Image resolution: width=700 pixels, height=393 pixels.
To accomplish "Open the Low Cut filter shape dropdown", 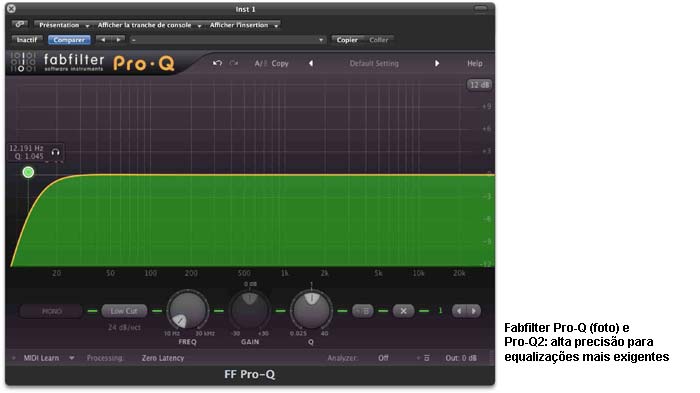I will (124, 311).
